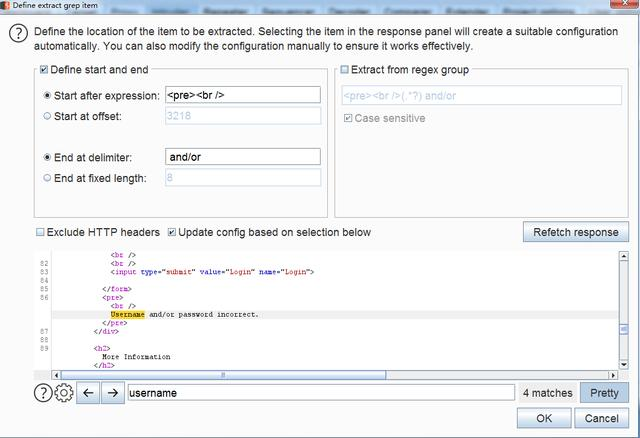The height and width of the screenshot is (438, 640).
Task: Confirm with the OK button
Action: (544, 418)
